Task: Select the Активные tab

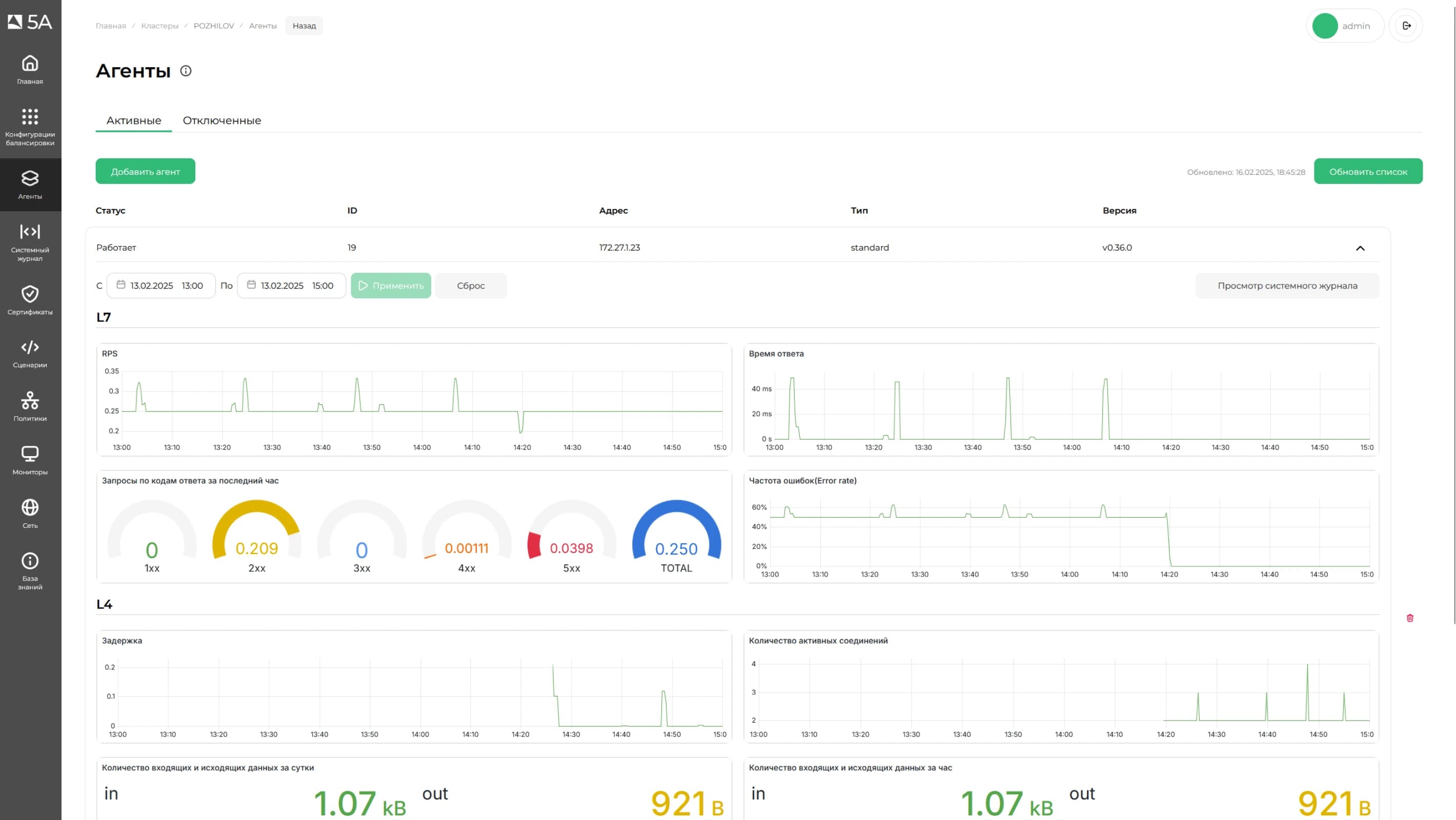Action: (x=133, y=120)
